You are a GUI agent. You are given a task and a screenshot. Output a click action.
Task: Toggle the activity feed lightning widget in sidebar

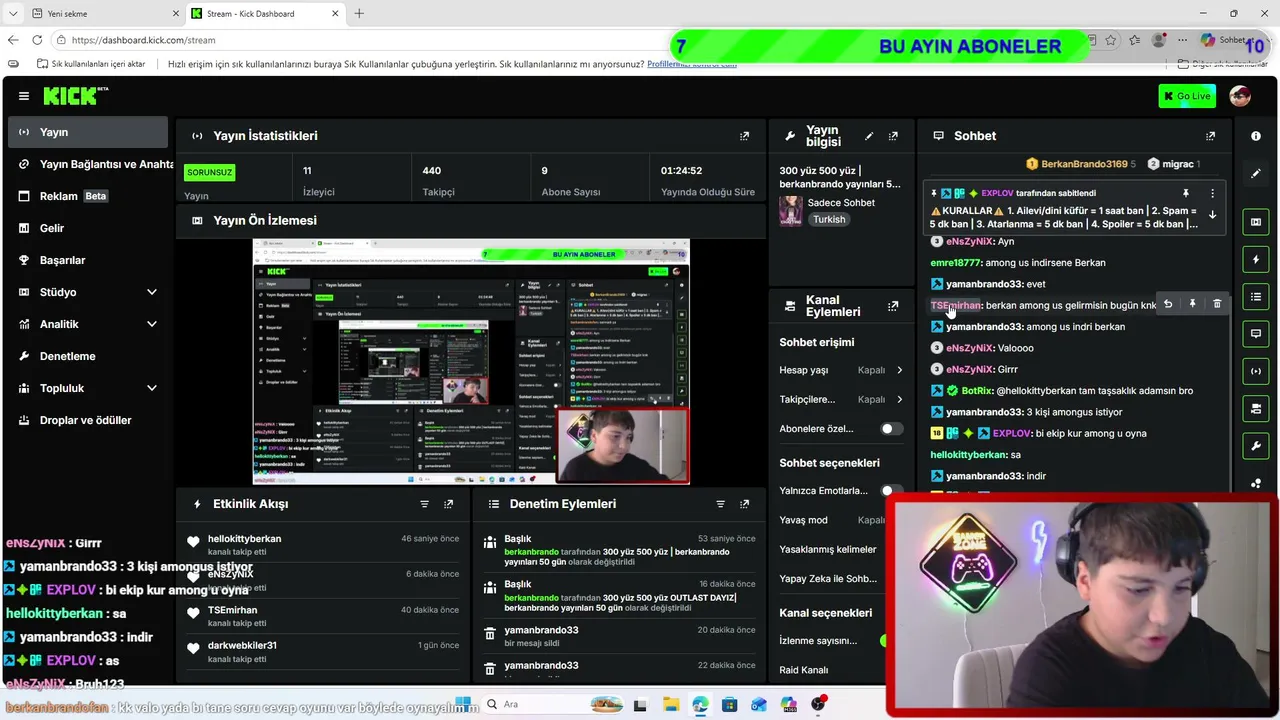point(1256,259)
